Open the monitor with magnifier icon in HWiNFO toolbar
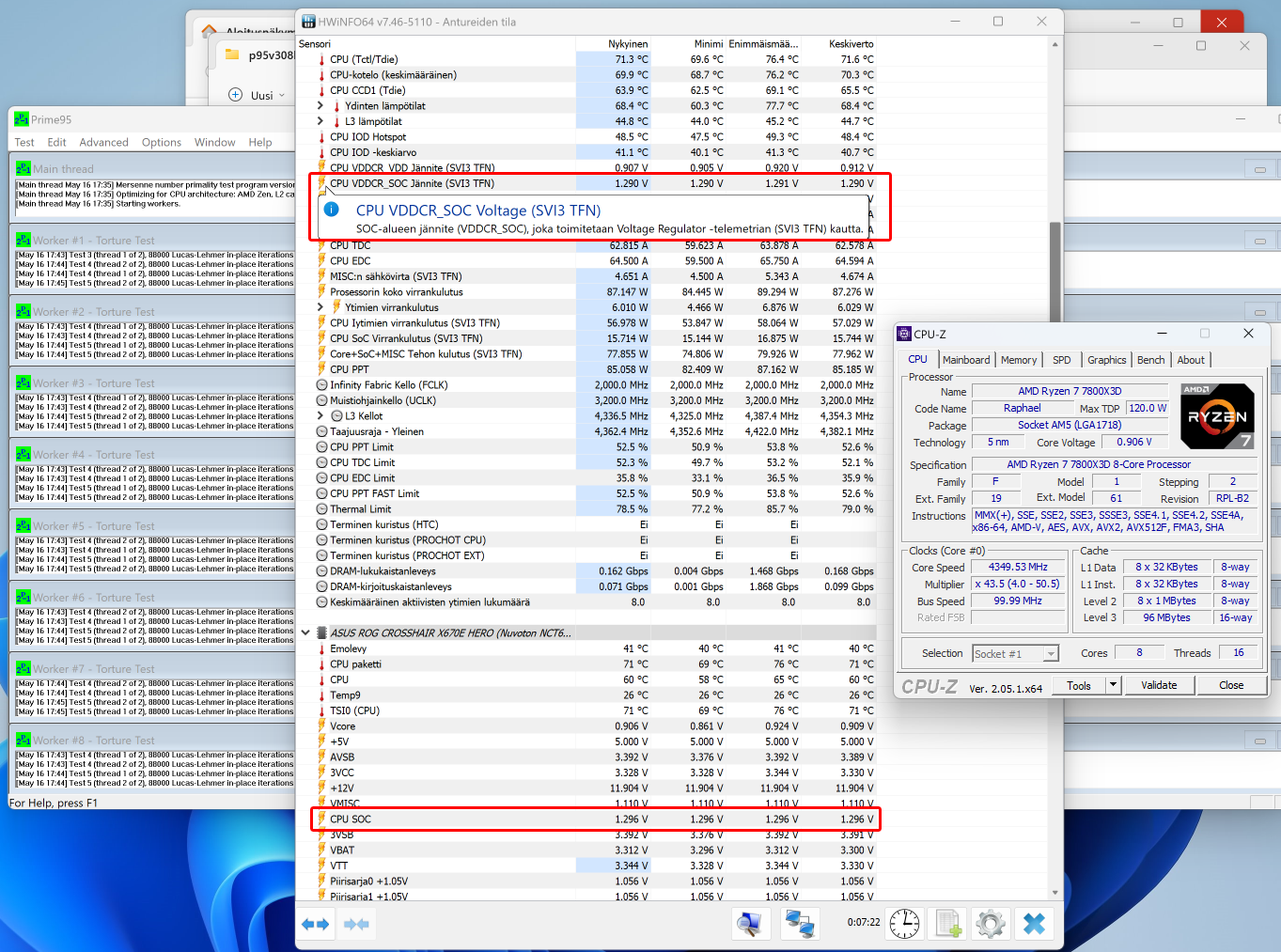1281x952 pixels. coord(749,924)
